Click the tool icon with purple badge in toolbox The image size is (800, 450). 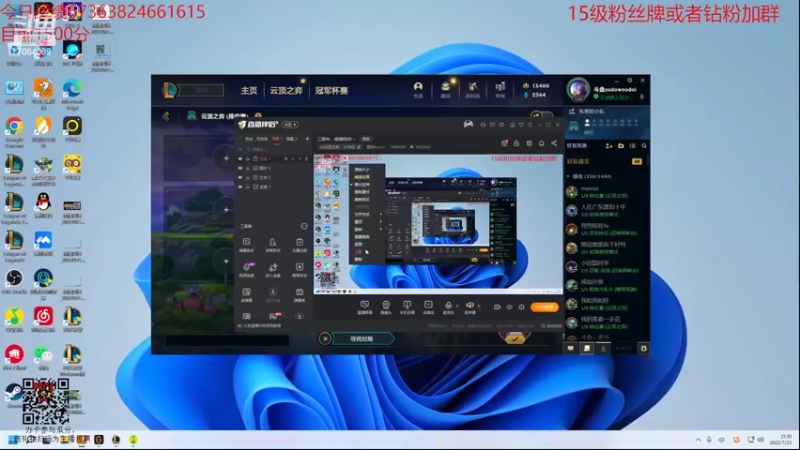(x=246, y=269)
